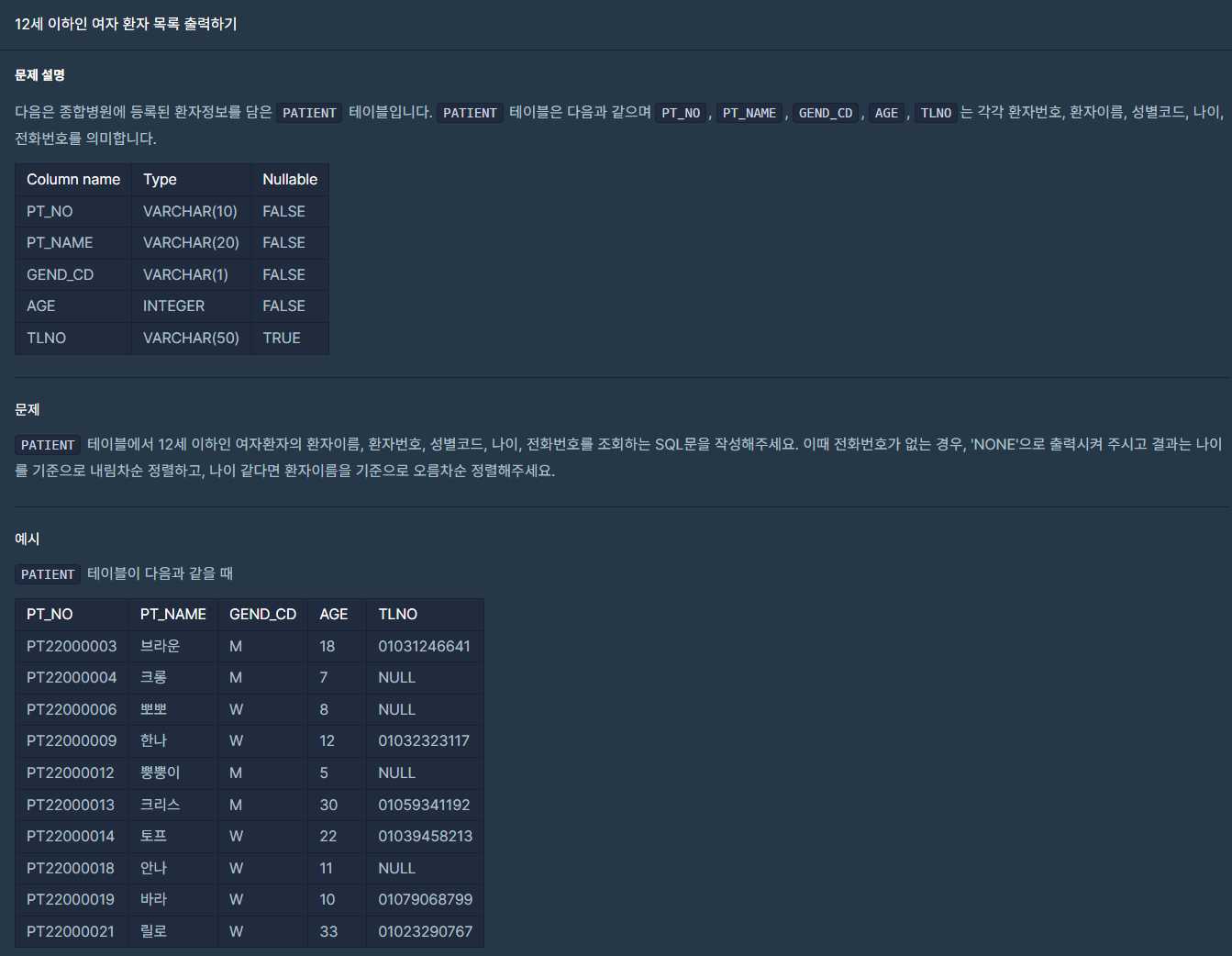Screen dimensions: 1232x956
Task: Click the TRUE nullable value for TLNO
Action: pyautogui.click(x=282, y=339)
